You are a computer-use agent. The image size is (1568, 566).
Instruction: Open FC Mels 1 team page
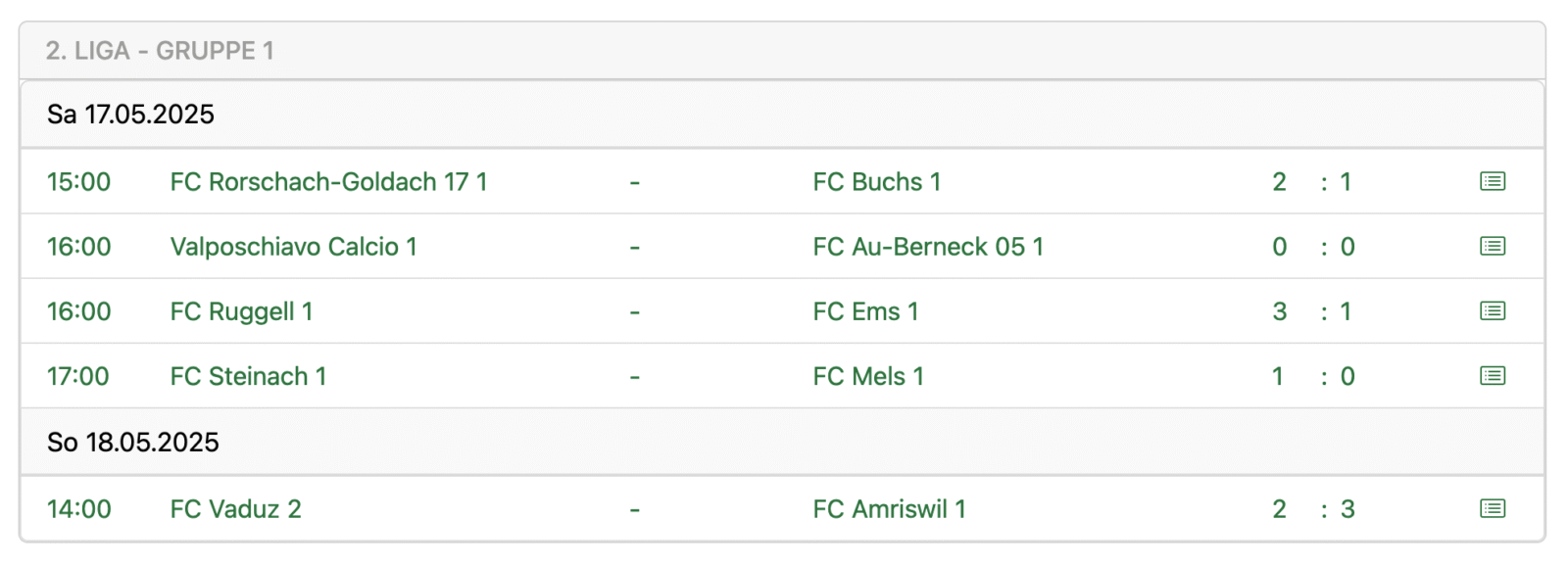click(x=868, y=376)
